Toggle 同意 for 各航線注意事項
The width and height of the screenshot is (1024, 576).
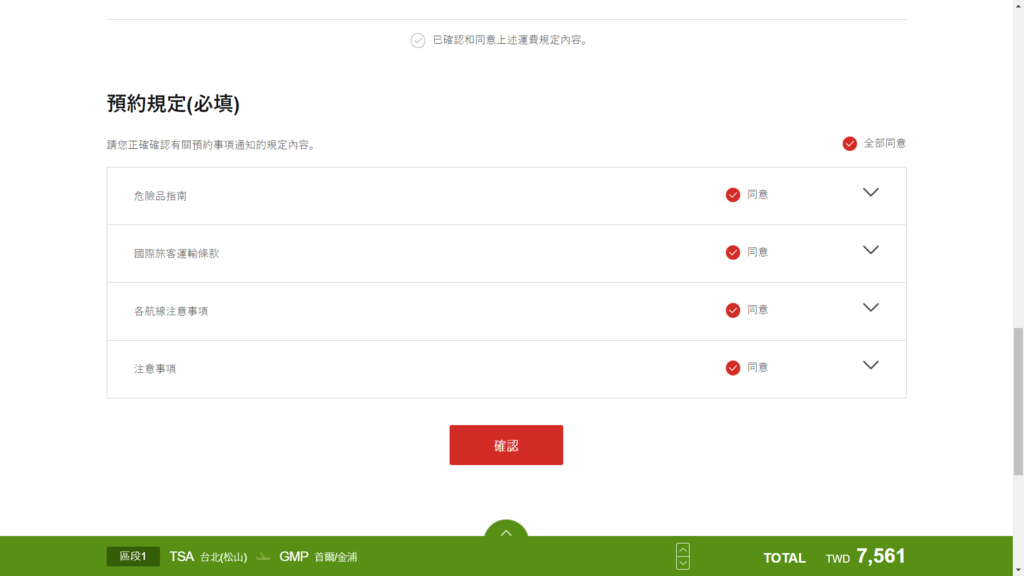[733, 310]
